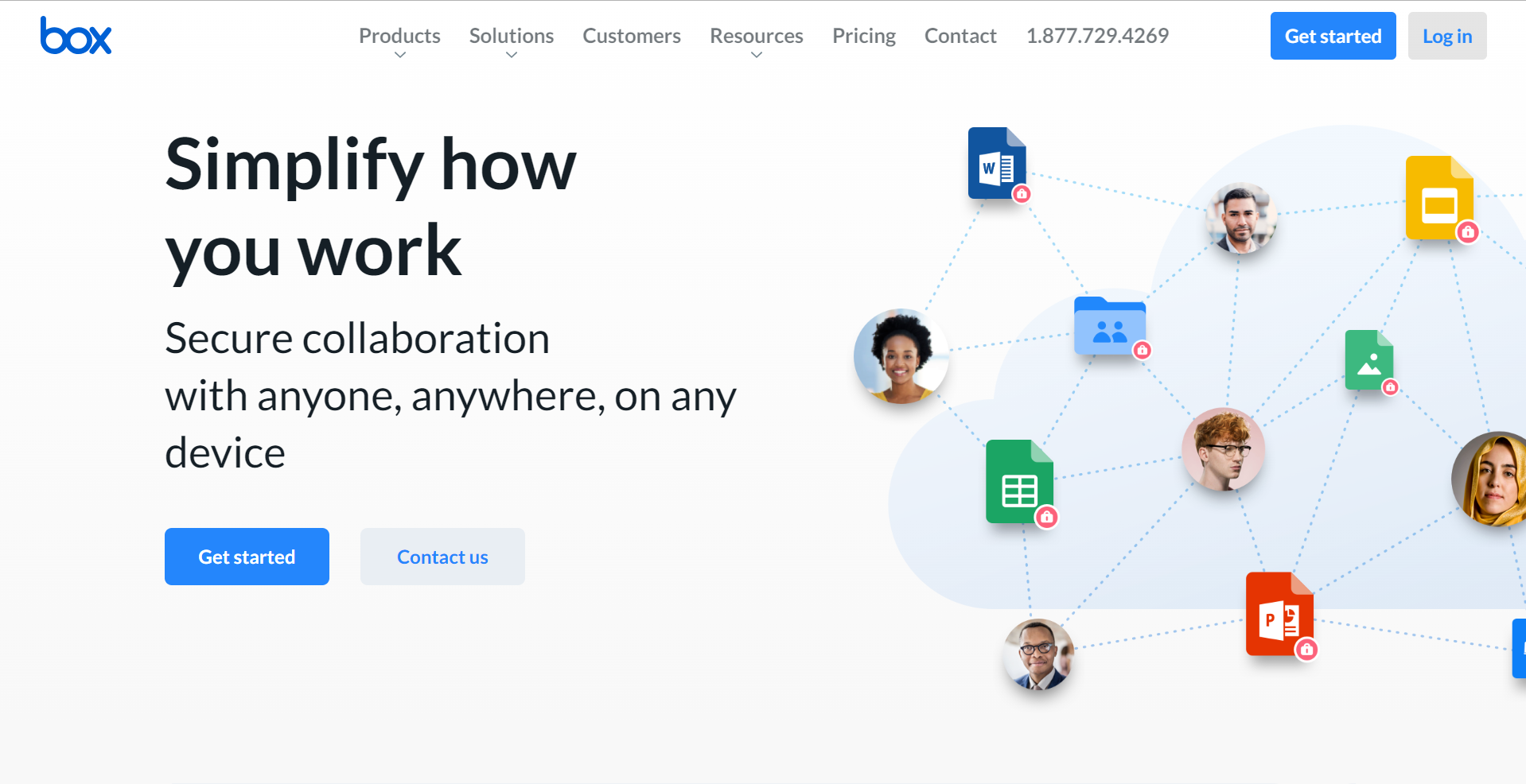1526x784 pixels.
Task: Click the bearded man avatar
Action: click(x=1241, y=218)
